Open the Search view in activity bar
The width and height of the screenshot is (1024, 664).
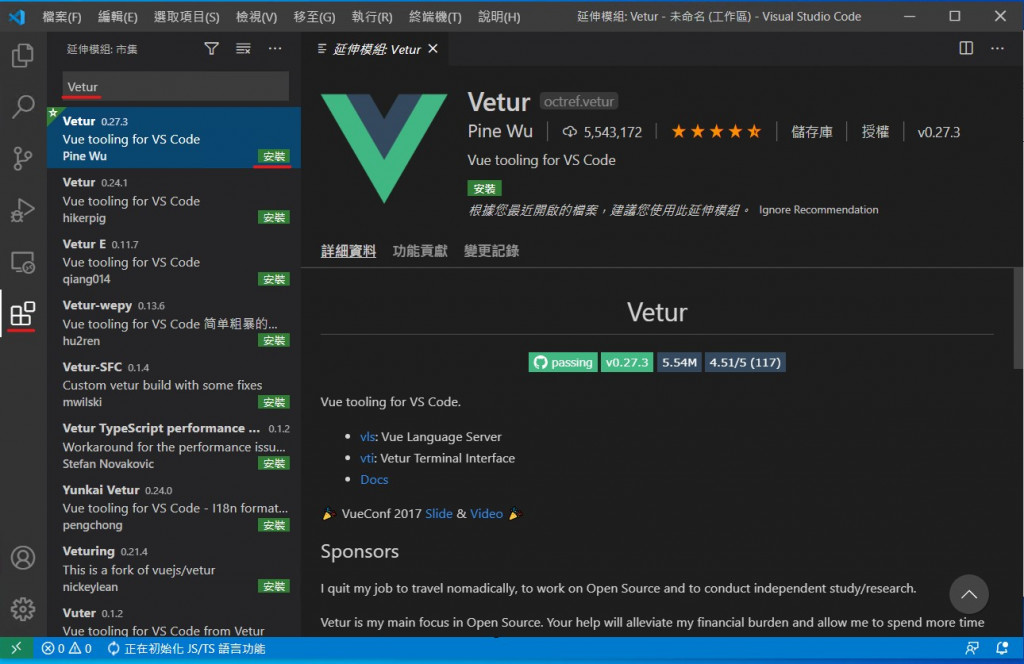[23, 106]
